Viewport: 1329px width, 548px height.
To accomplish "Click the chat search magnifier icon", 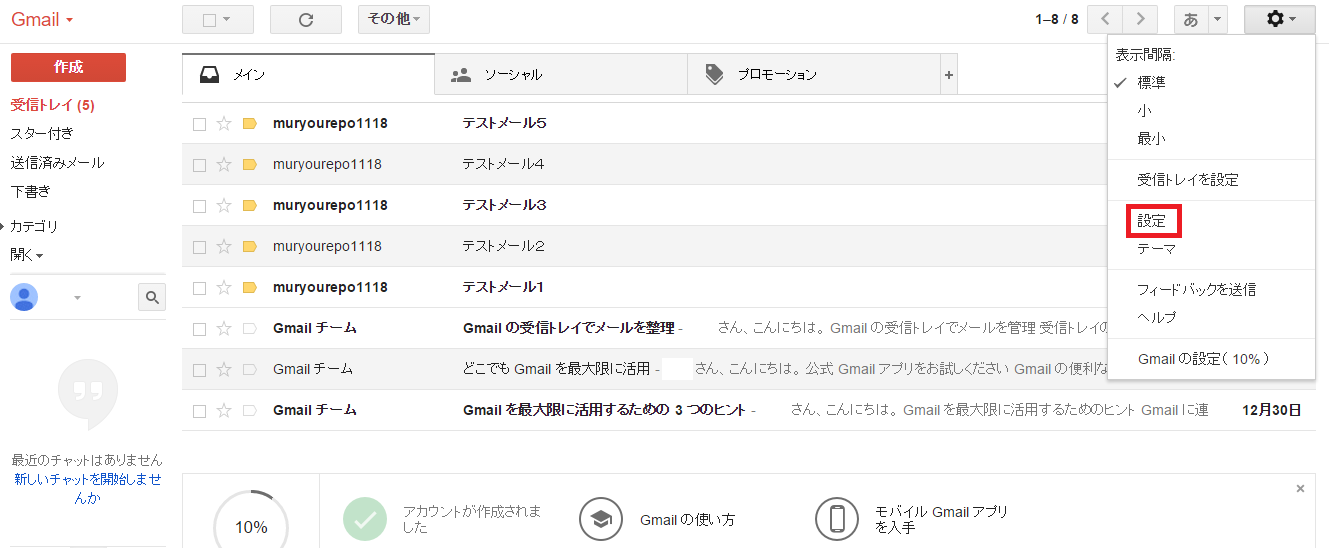I will pos(152,297).
